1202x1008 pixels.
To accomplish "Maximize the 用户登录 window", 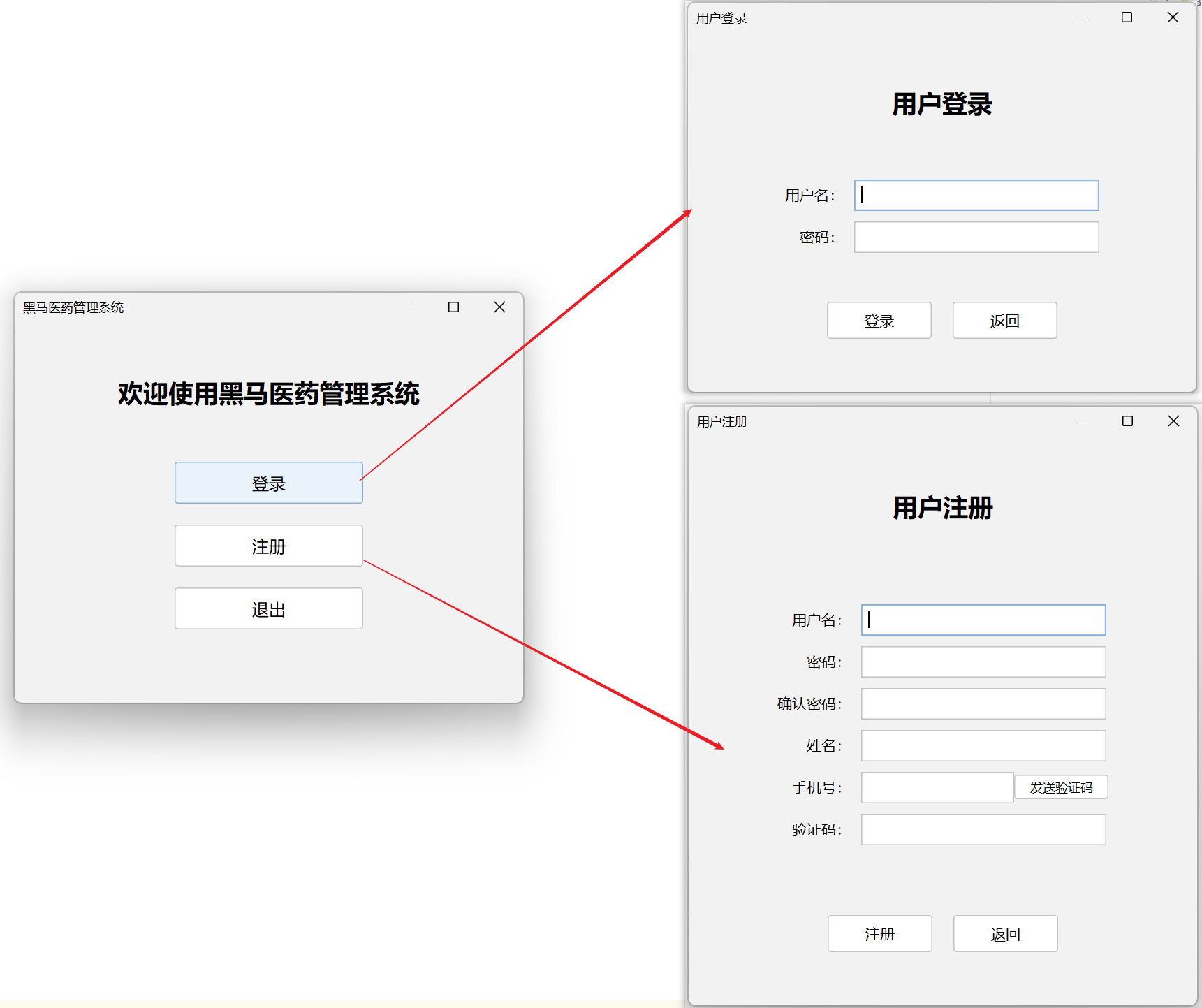I will click(x=1127, y=17).
